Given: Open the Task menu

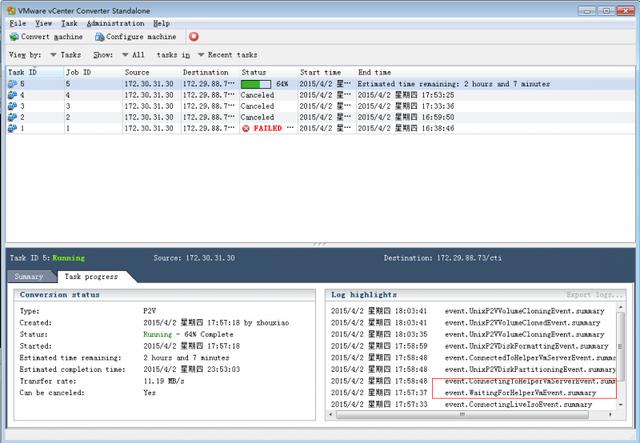Looking at the screenshot, I should [x=69, y=23].
